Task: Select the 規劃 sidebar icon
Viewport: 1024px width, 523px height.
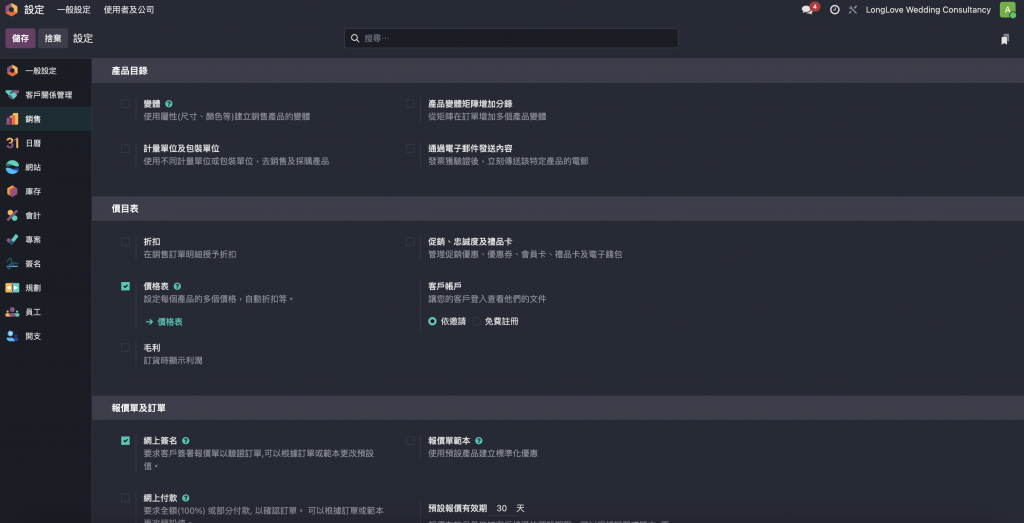Action: (x=12, y=288)
